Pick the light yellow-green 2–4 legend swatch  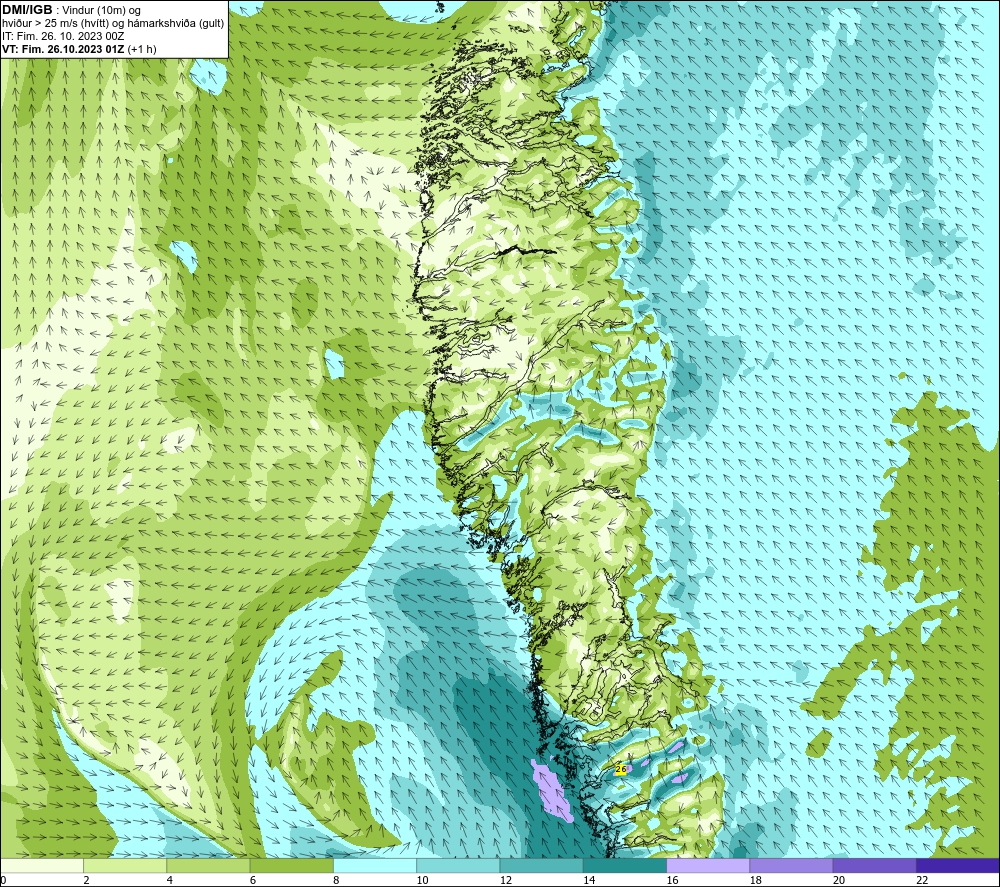tap(125, 865)
